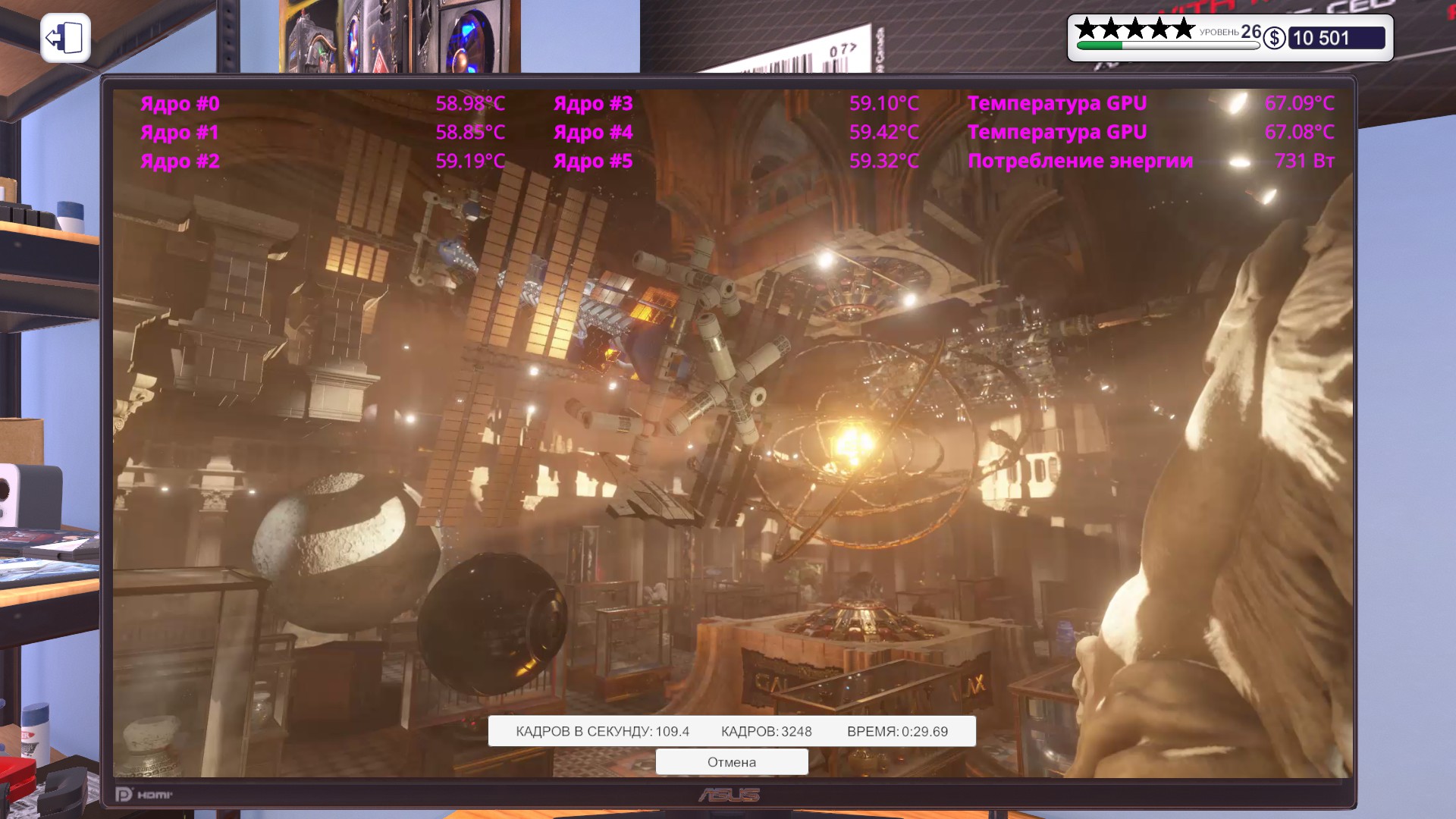This screenshot has height=819, width=1456.
Task: Click the ASUS logo on monitor bezel
Action: point(729,795)
